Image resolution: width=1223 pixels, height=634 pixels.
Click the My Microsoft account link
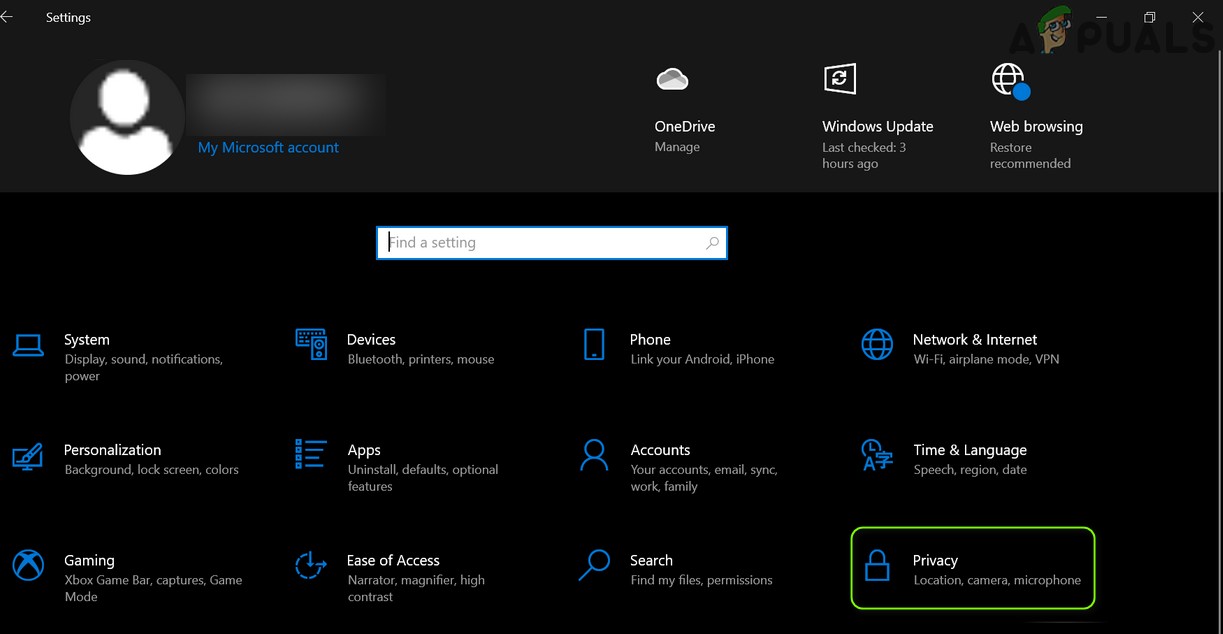coord(268,146)
